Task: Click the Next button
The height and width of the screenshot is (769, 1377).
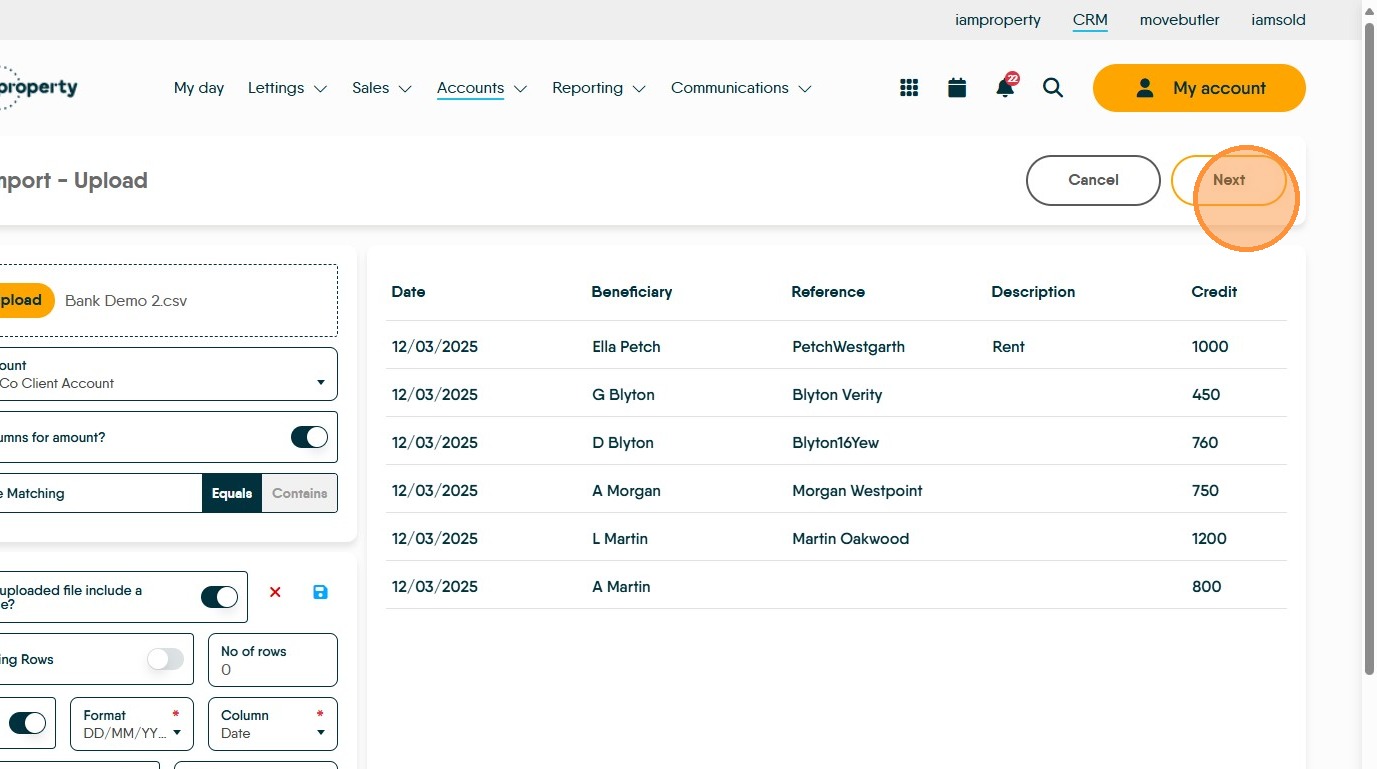Action: coord(1229,180)
